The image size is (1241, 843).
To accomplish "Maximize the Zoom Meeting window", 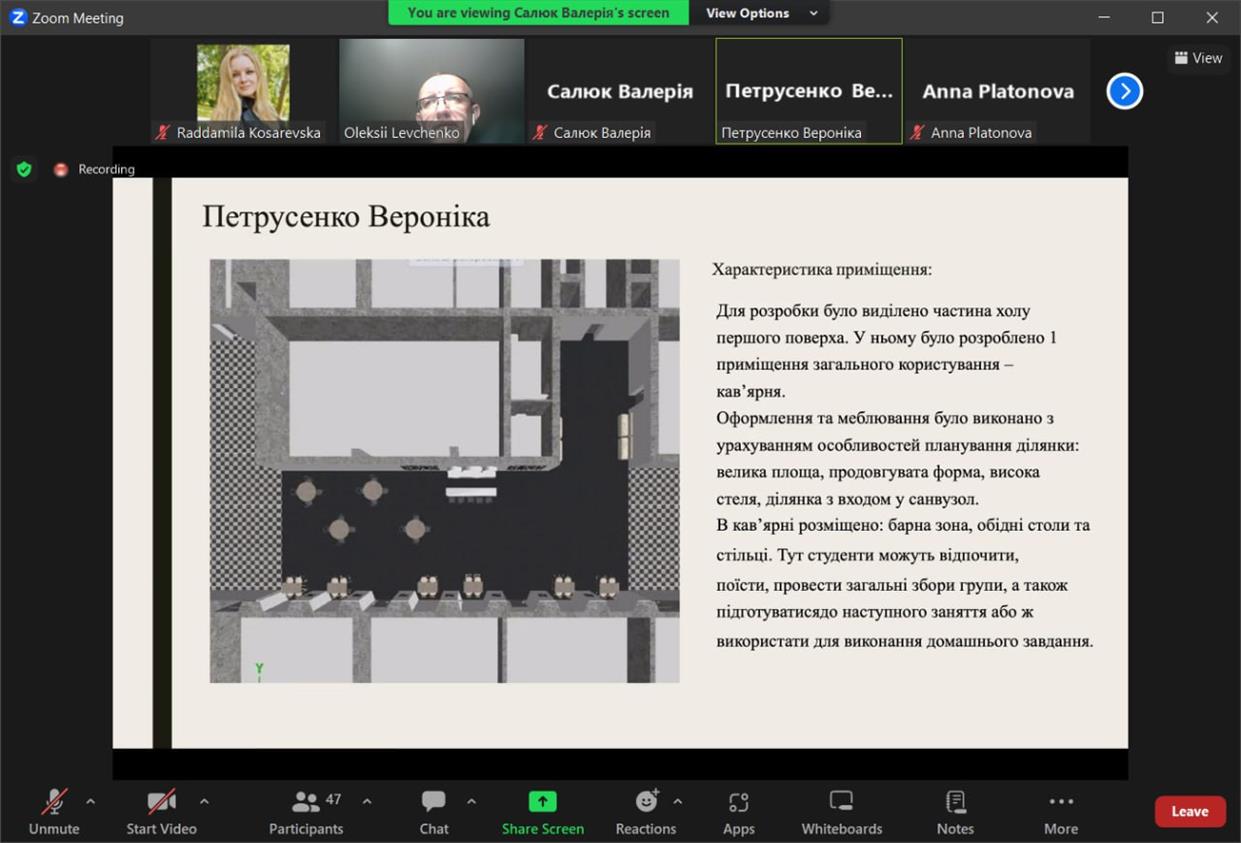I will (x=1157, y=17).
